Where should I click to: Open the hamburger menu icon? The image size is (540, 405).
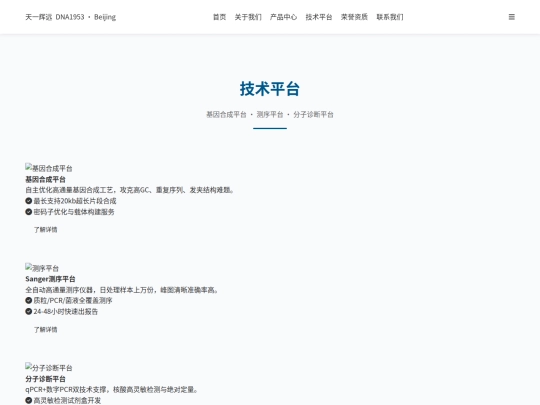tap(511, 17)
